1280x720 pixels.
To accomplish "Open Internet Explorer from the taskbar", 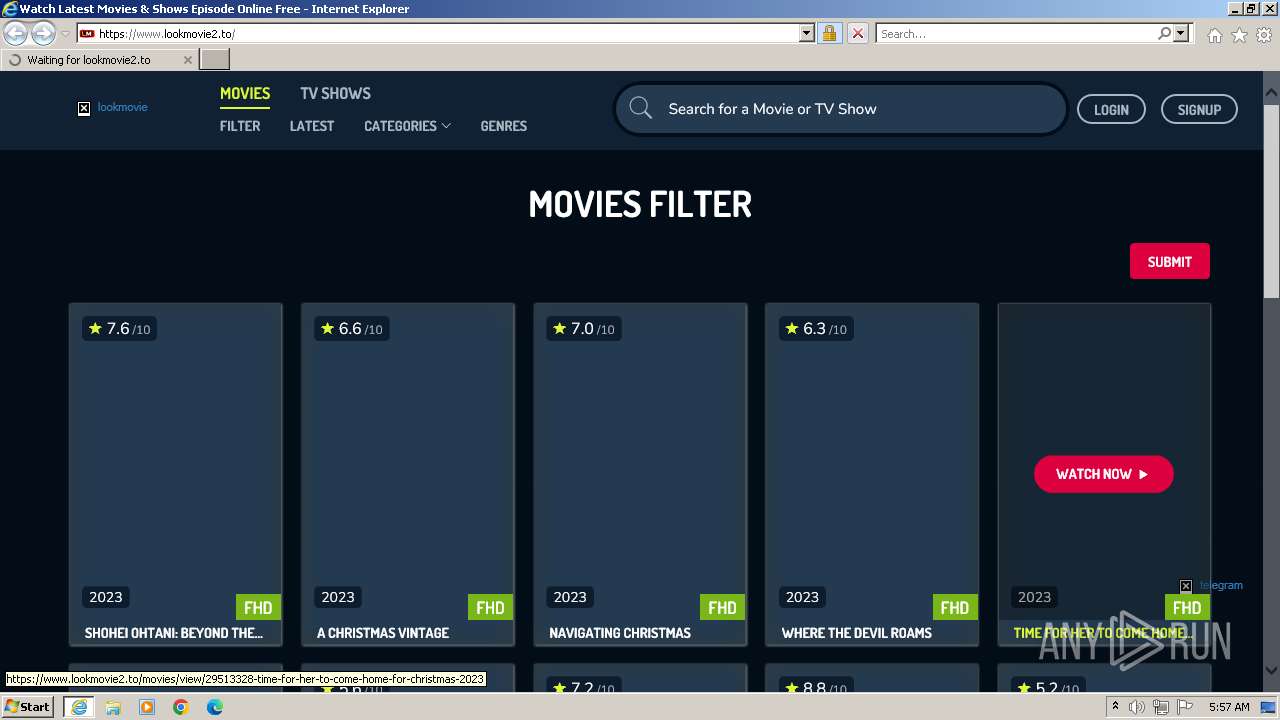I will pyautogui.click(x=78, y=707).
